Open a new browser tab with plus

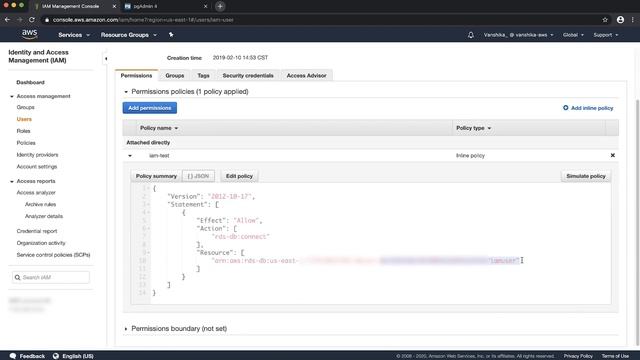tap(220, 6)
